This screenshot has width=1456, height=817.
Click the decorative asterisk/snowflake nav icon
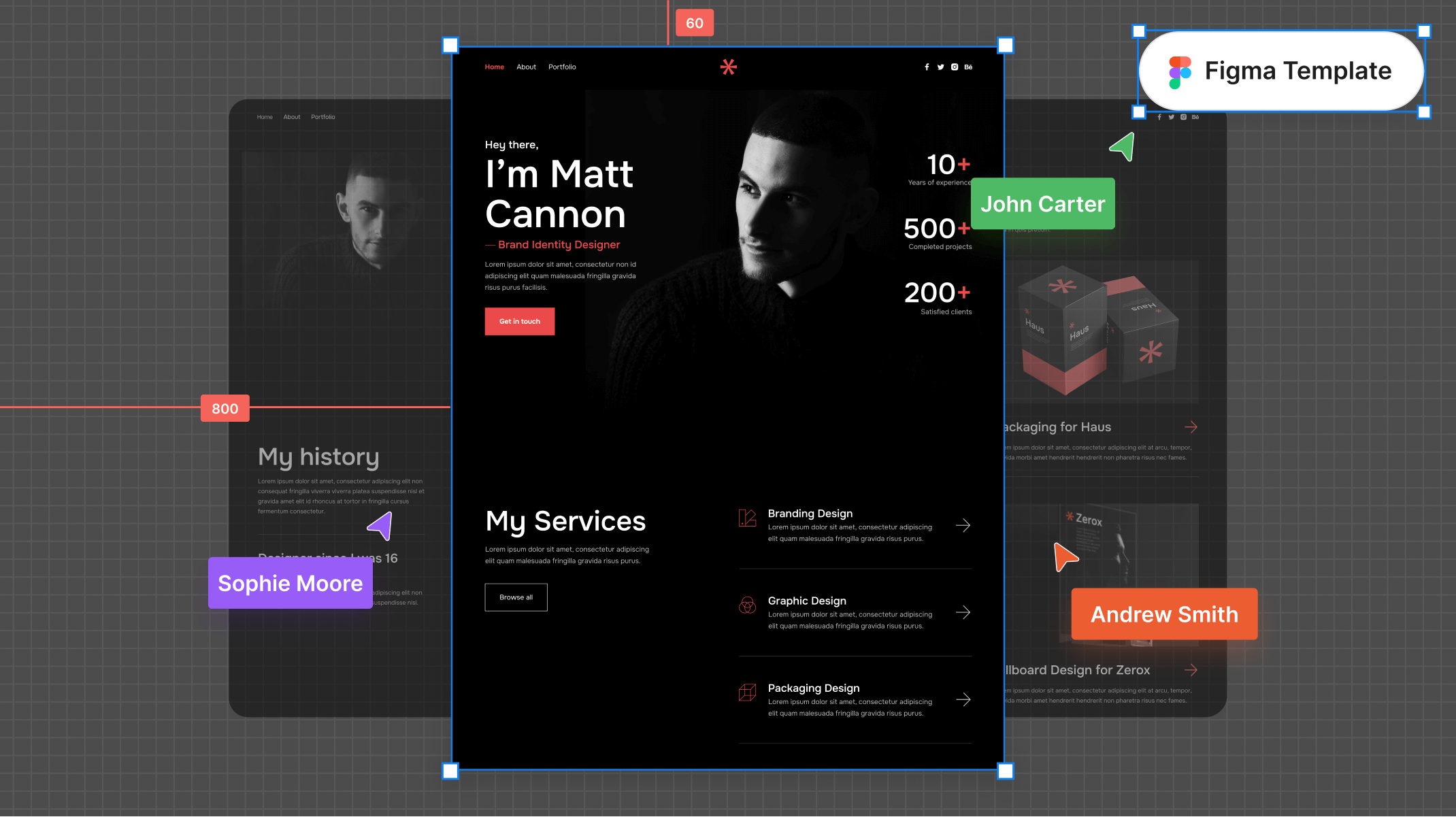[728, 67]
